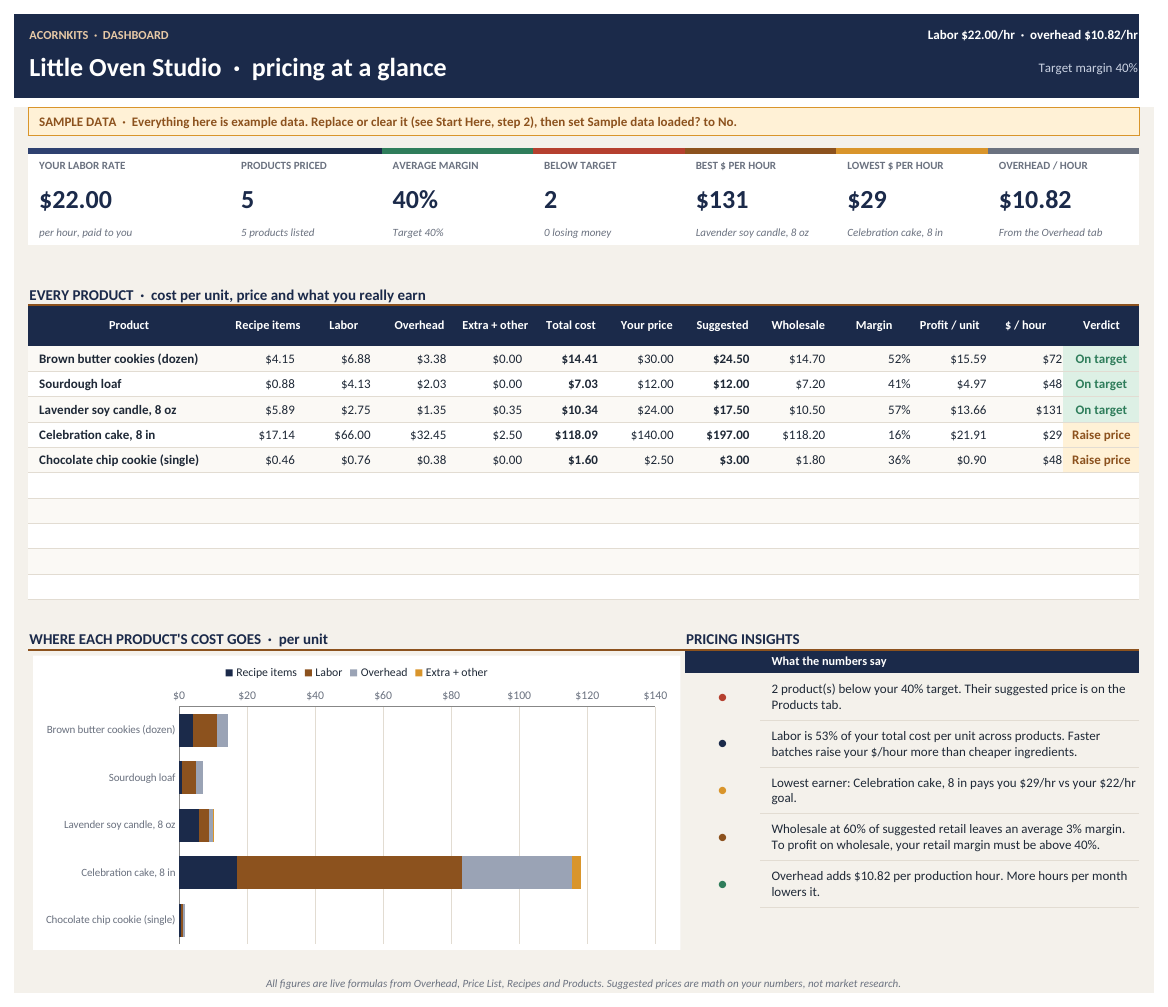Click the Below Target value 2
This screenshot has height=1007, width=1168.
[x=550, y=200]
